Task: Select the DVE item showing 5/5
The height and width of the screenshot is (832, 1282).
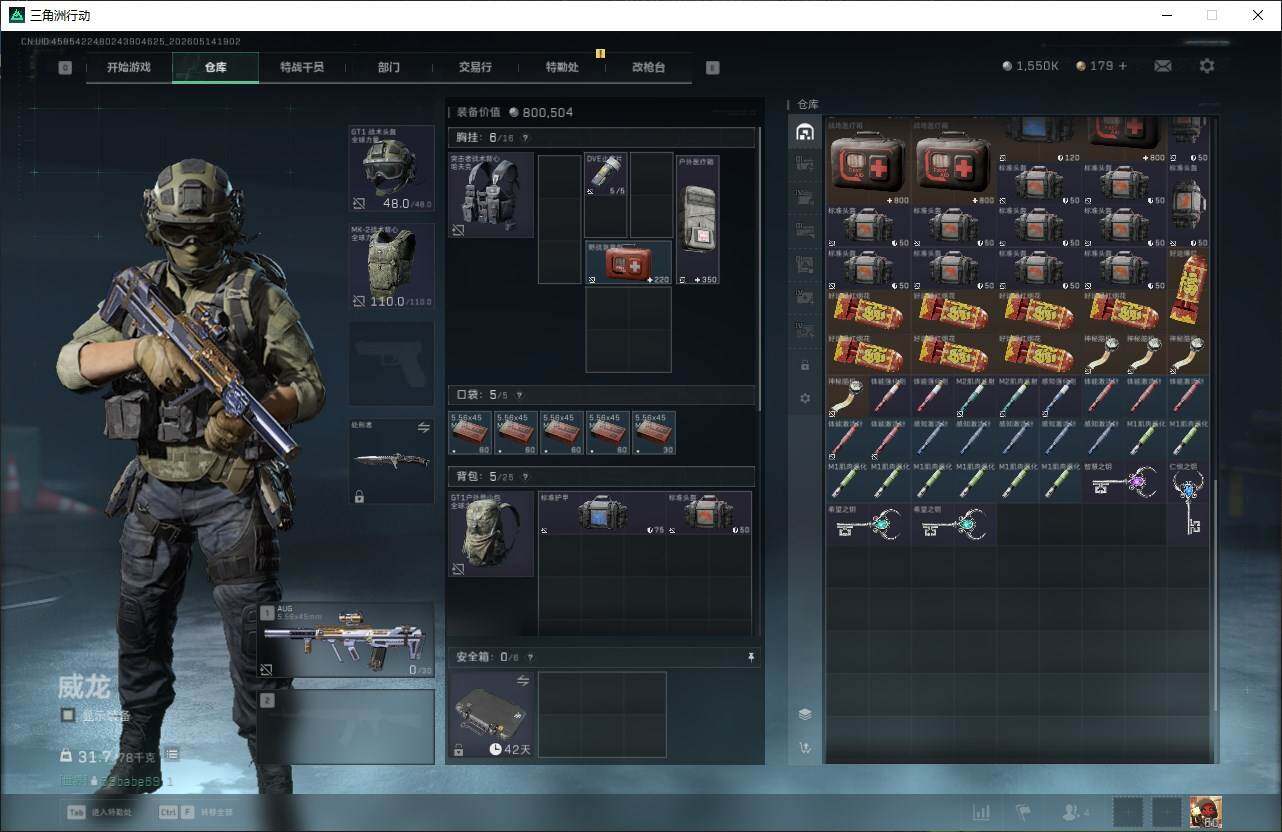Action: point(606,174)
